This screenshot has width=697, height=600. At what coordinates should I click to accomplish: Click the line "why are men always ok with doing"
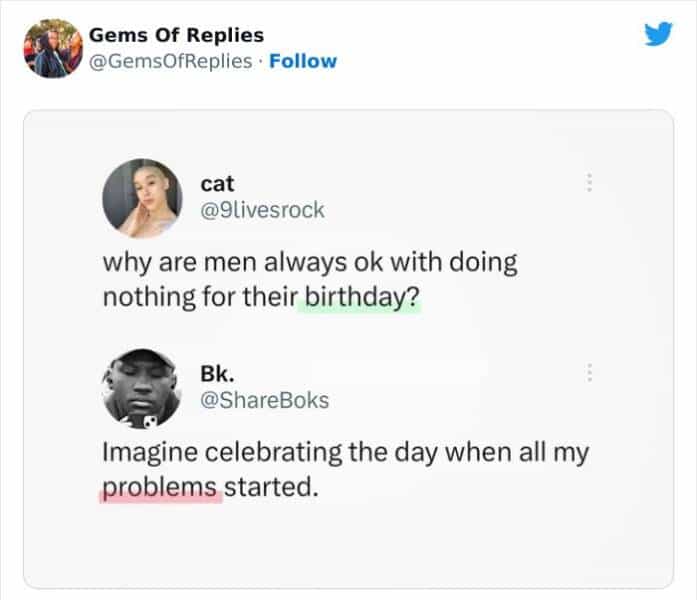(x=310, y=264)
